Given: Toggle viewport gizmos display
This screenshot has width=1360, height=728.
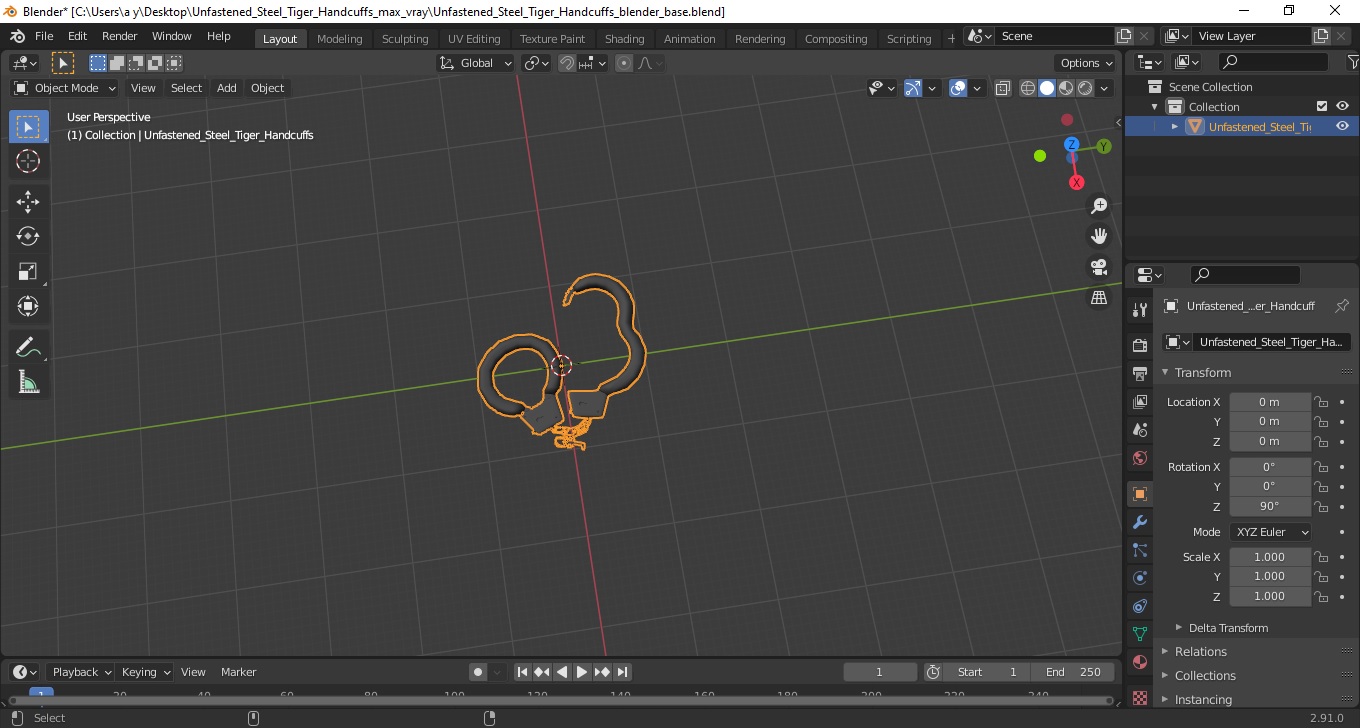Looking at the screenshot, I should pyautogui.click(x=913, y=88).
